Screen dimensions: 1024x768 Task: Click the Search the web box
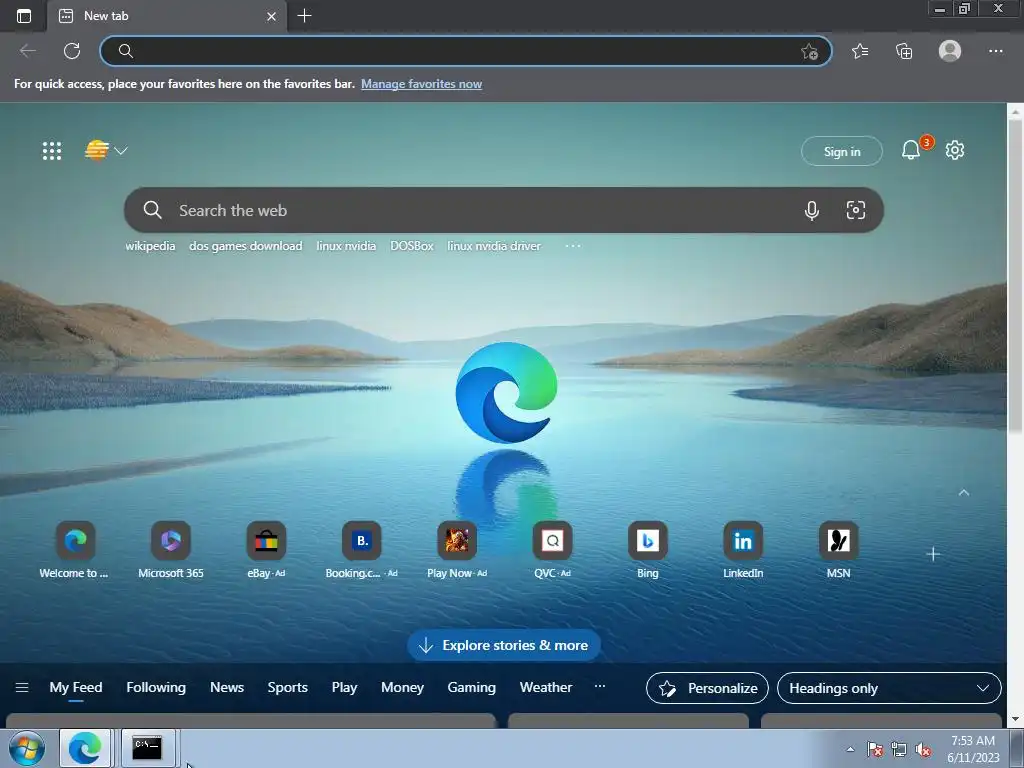504,210
